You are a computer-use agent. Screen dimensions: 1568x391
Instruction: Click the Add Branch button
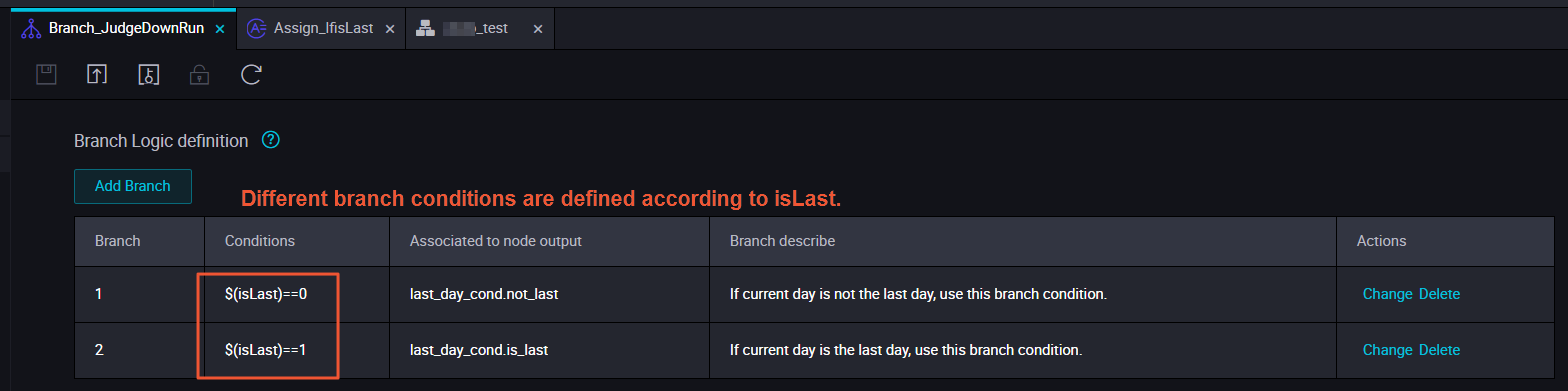pos(133,186)
